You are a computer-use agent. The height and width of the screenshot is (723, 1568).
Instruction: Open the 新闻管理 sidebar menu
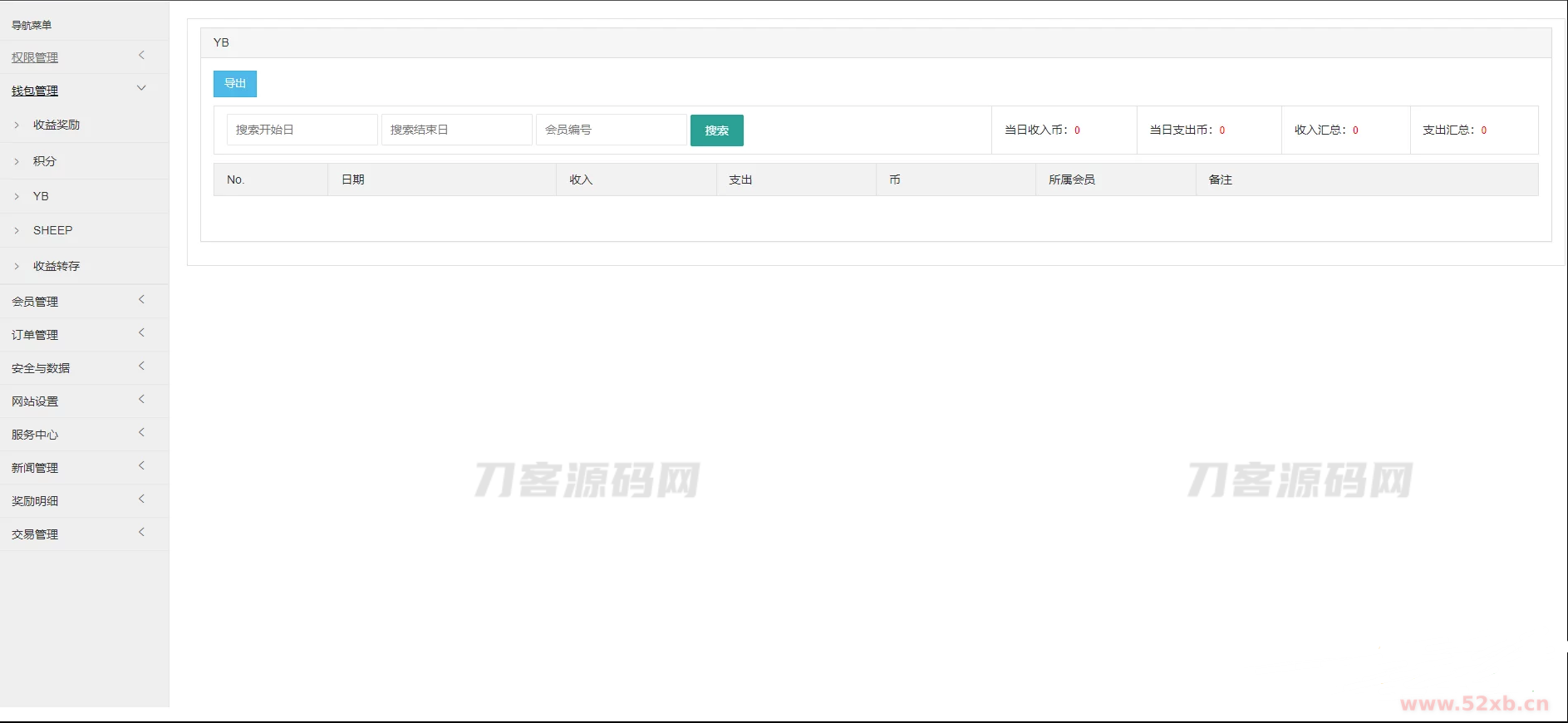point(35,468)
